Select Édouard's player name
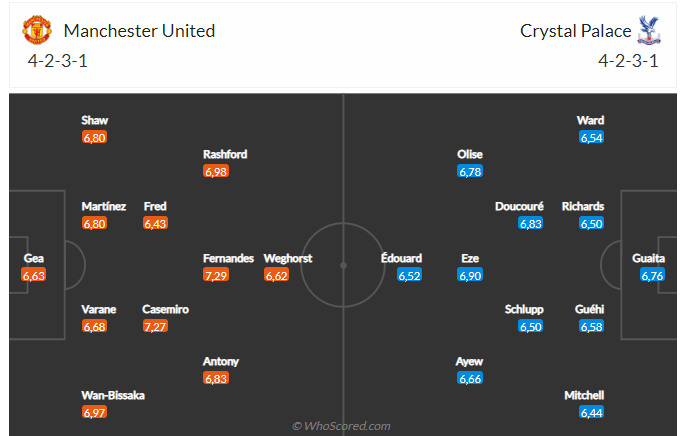The width and height of the screenshot is (681, 436). click(x=401, y=258)
